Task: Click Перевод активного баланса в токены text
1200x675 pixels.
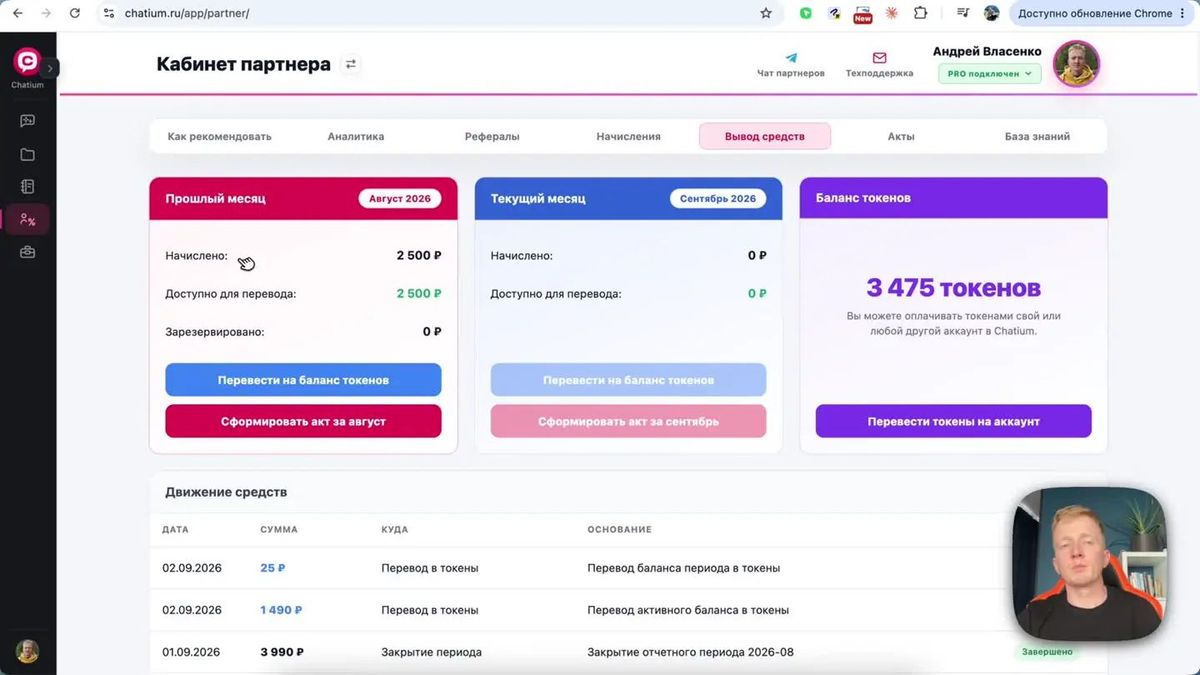Action: pyautogui.click(x=688, y=610)
